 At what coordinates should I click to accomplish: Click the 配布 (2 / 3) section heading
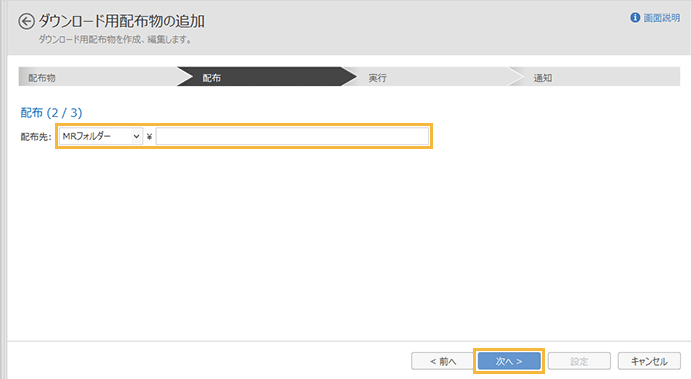click(51, 113)
